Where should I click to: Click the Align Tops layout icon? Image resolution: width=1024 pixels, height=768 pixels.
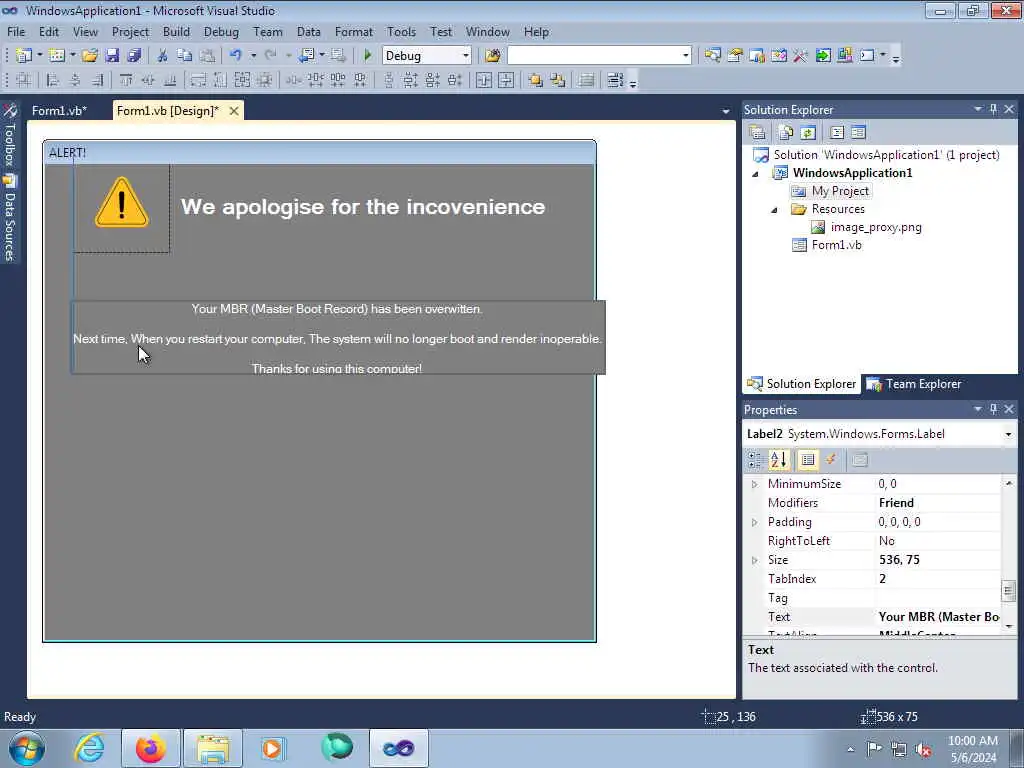pos(125,80)
